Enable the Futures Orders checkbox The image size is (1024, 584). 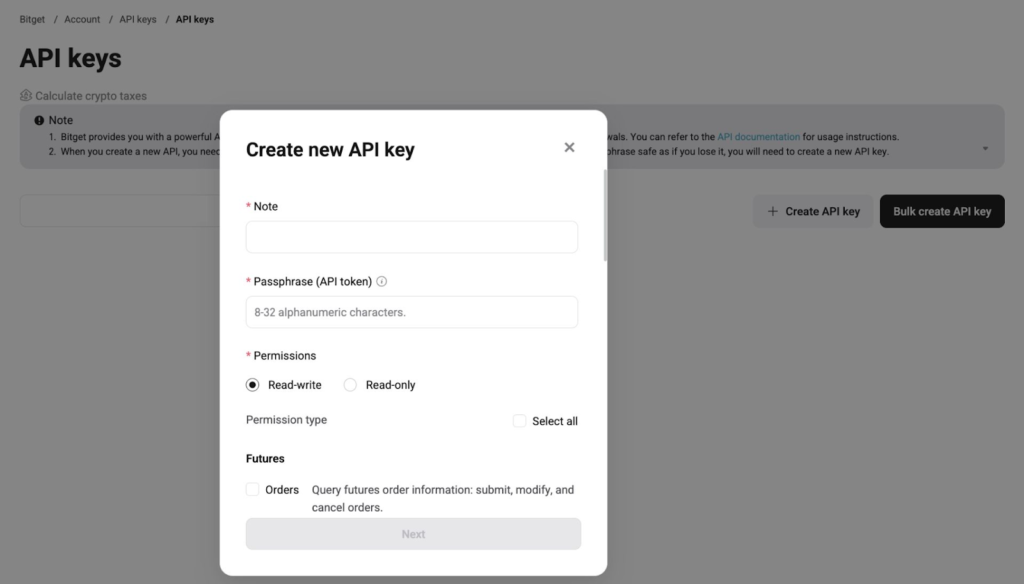click(x=253, y=490)
